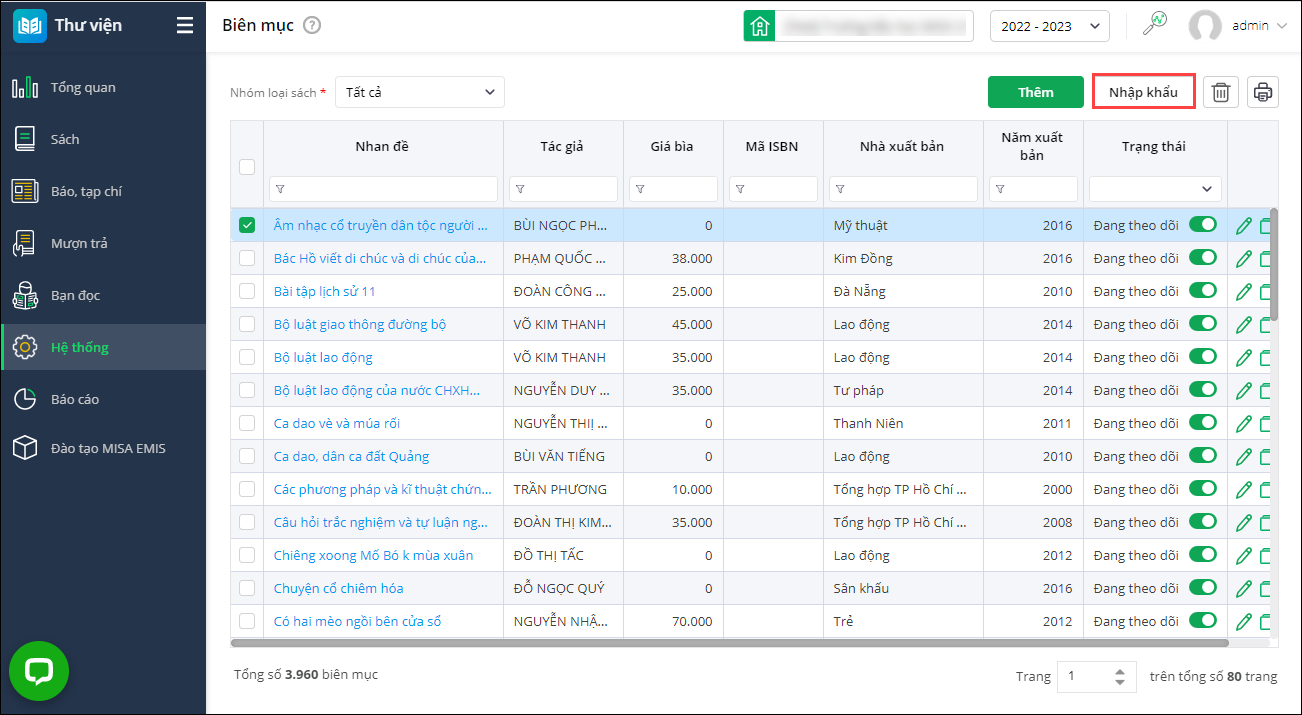The width and height of the screenshot is (1302, 715).
Task: Click the green home icon in header
Action: click(759, 26)
